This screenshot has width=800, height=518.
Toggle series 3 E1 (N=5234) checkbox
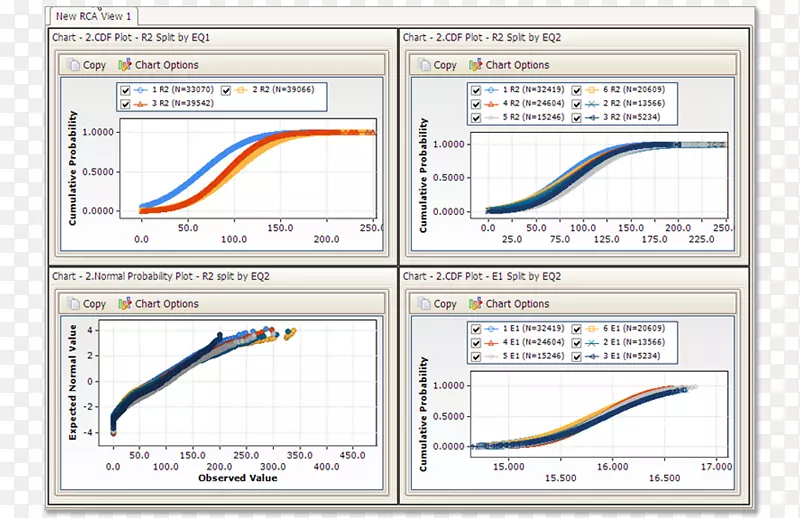[x=577, y=357]
